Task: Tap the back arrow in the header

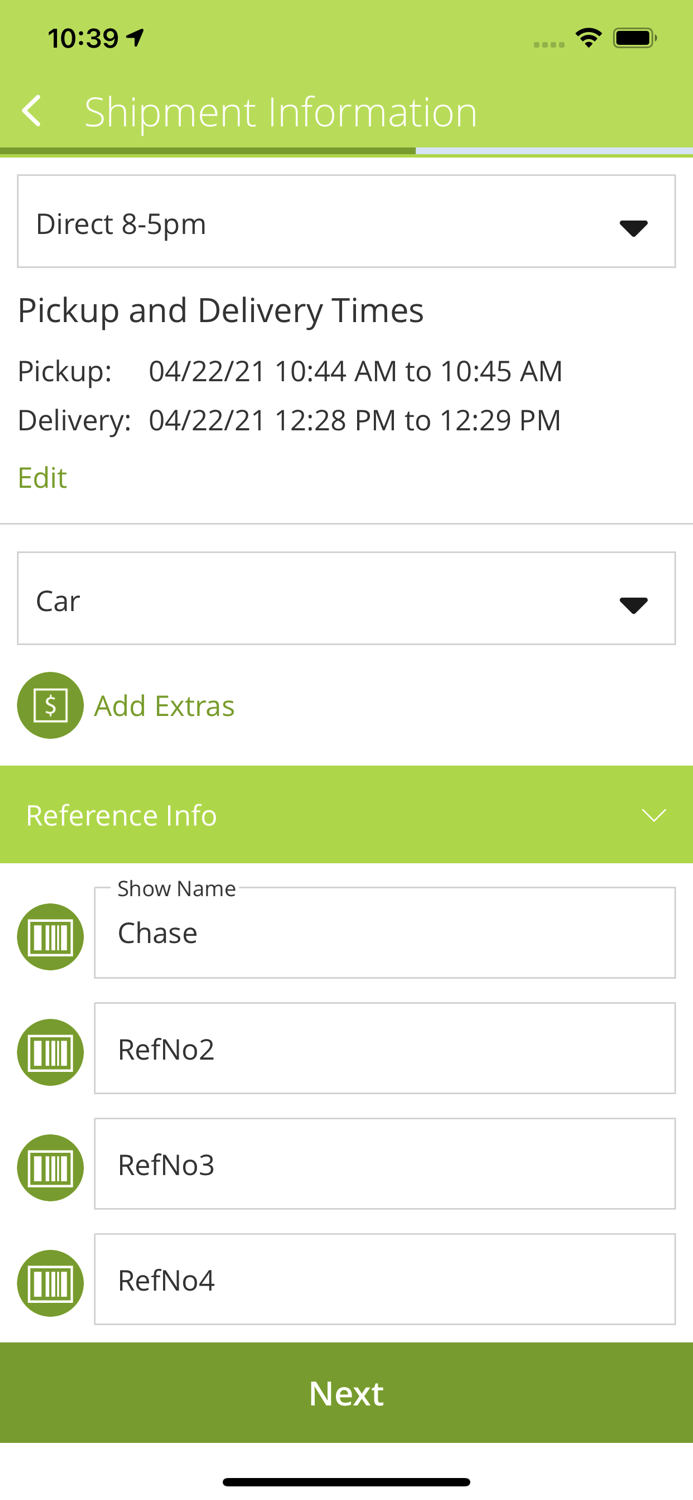Action: pos(30,111)
